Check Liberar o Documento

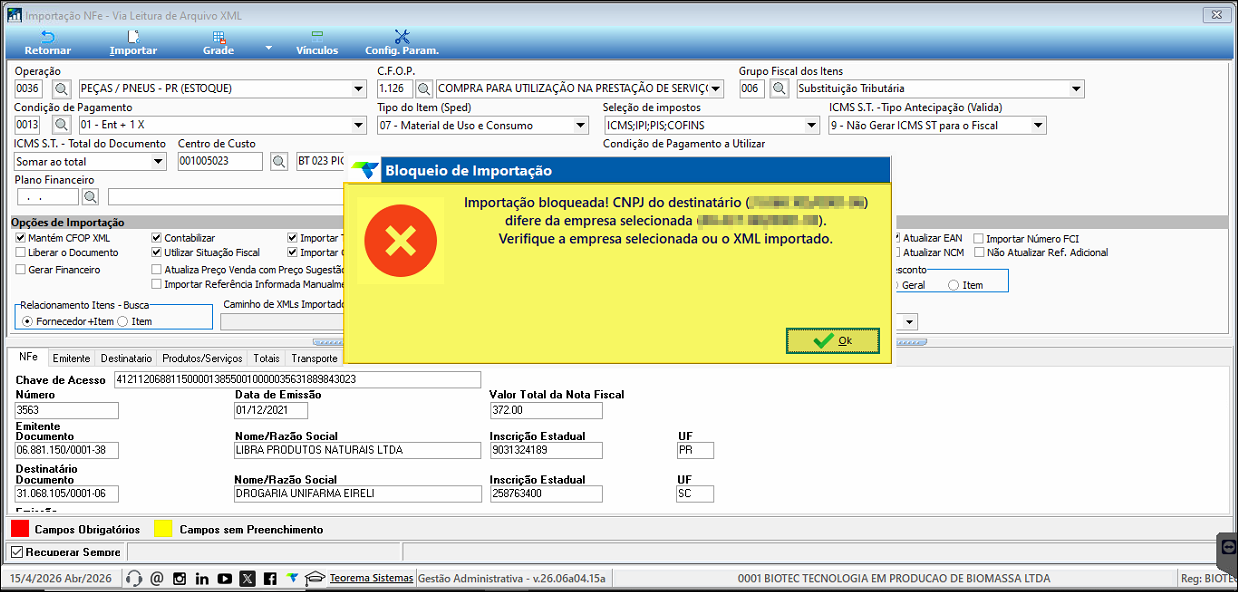[x=21, y=253]
